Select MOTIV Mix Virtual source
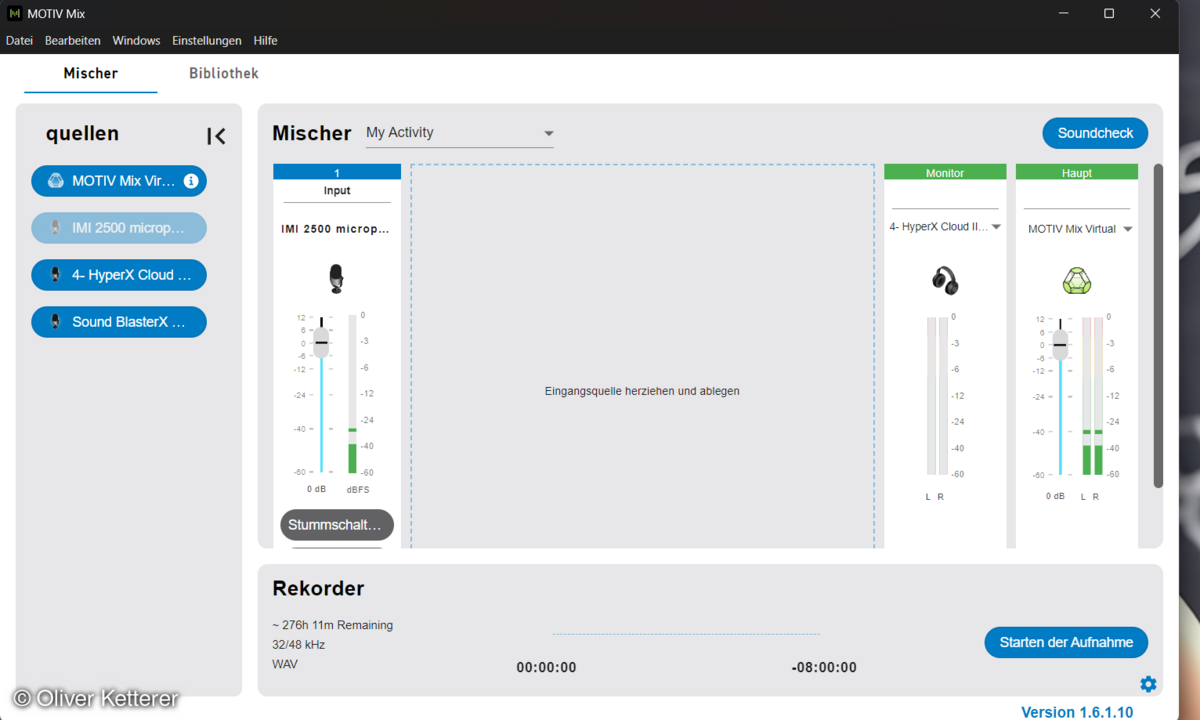The image size is (1200, 720). click(119, 181)
